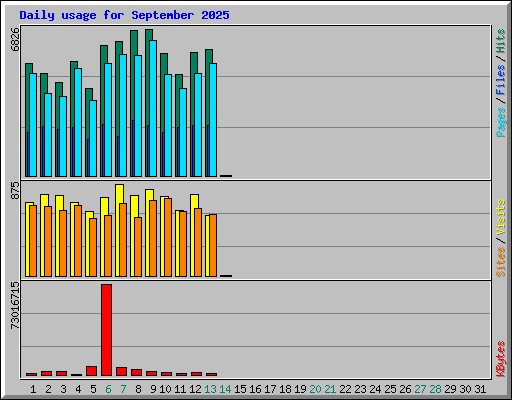Image resolution: width=512 pixels, height=400 pixels.
Task: Click the red KBytes legend text
Action: point(501,359)
